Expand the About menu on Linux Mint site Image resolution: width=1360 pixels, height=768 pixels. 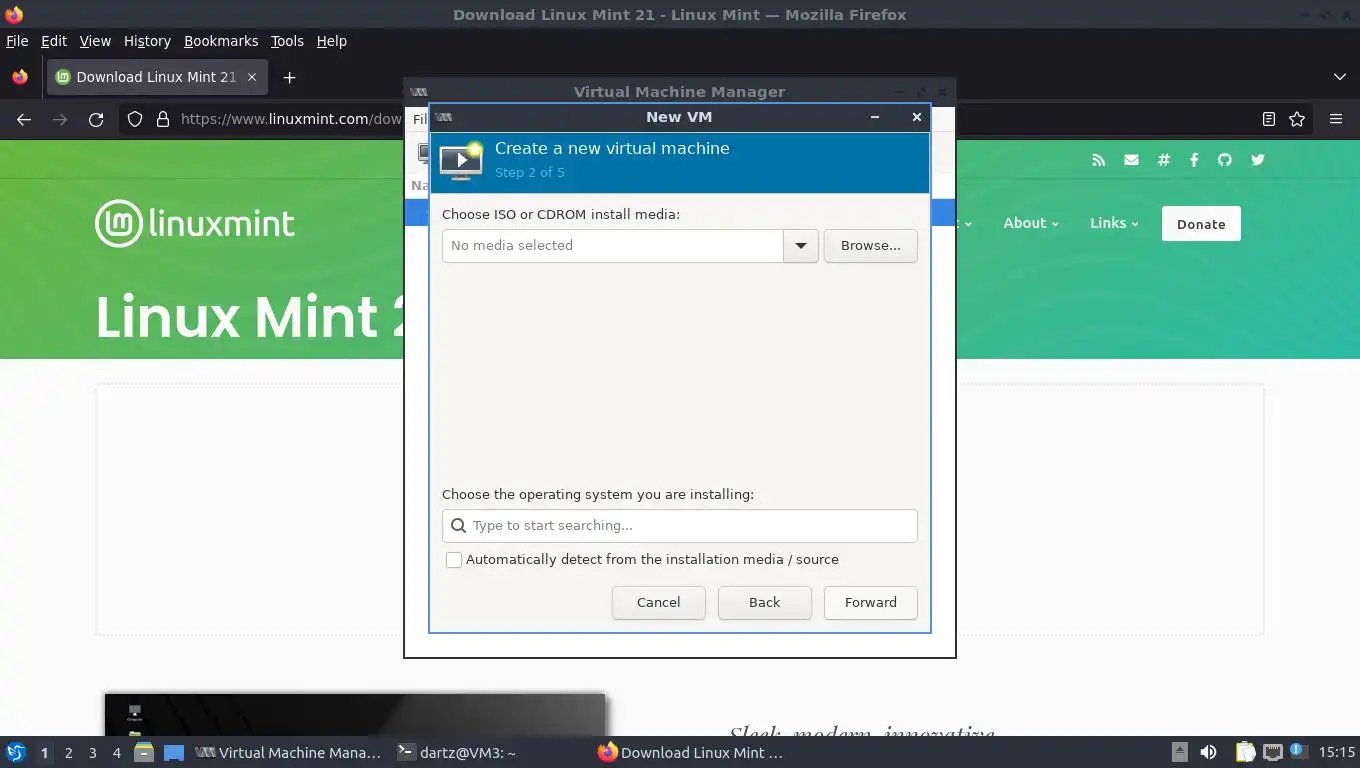1030,223
